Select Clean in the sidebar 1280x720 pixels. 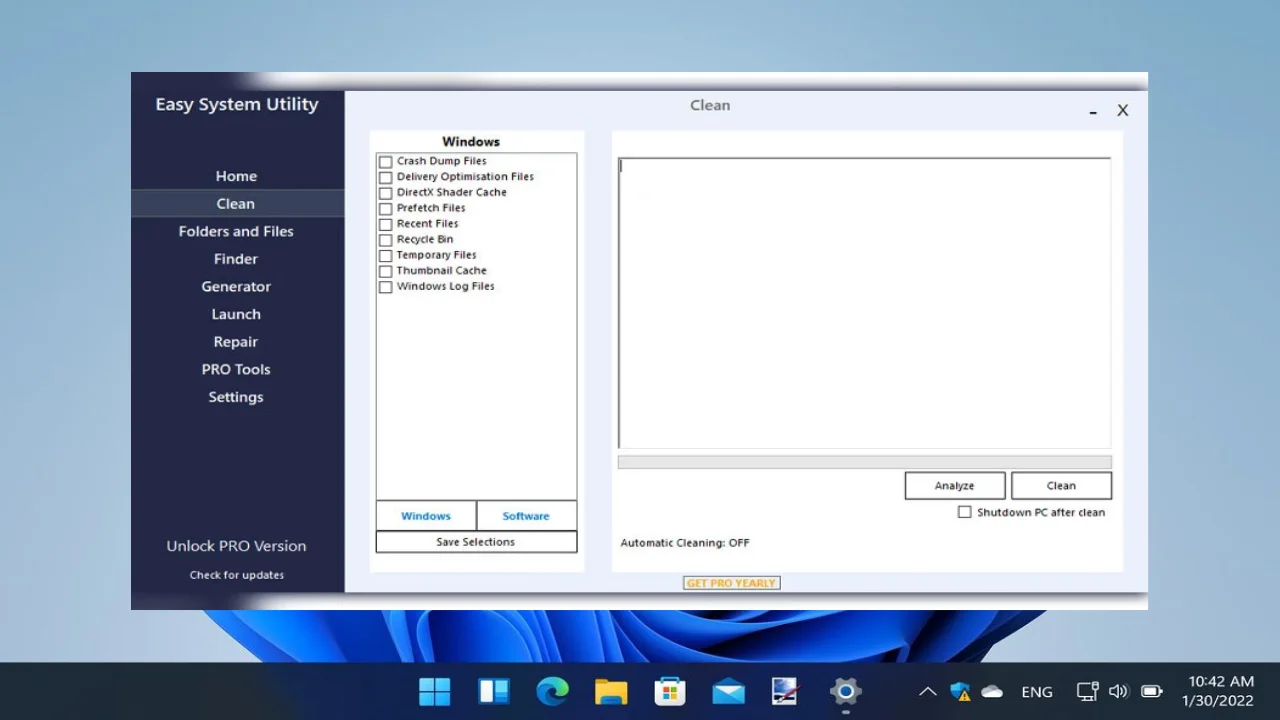pos(236,203)
